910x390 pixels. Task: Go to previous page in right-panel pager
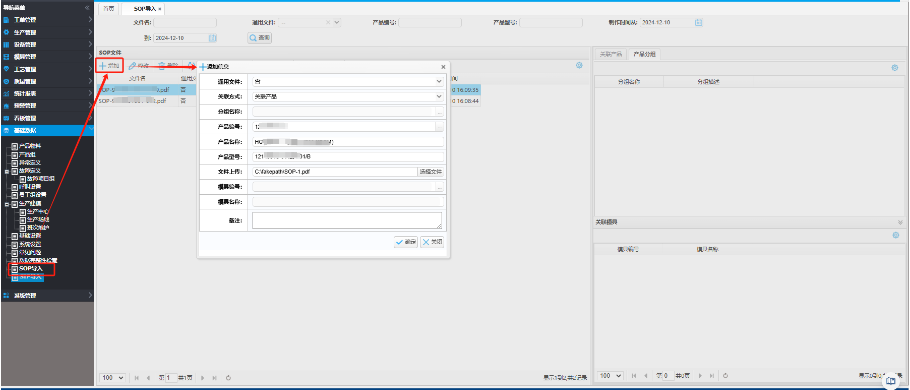pyautogui.click(x=645, y=375)
